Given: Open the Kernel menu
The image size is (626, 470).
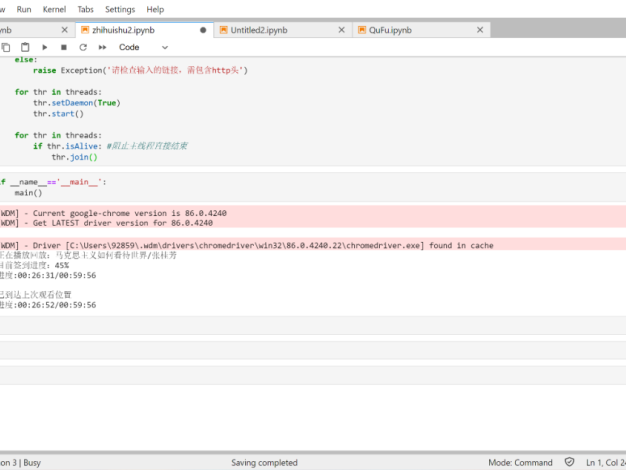Looking at the screenshot, I should pyautogui.click(x=54, y=9).
